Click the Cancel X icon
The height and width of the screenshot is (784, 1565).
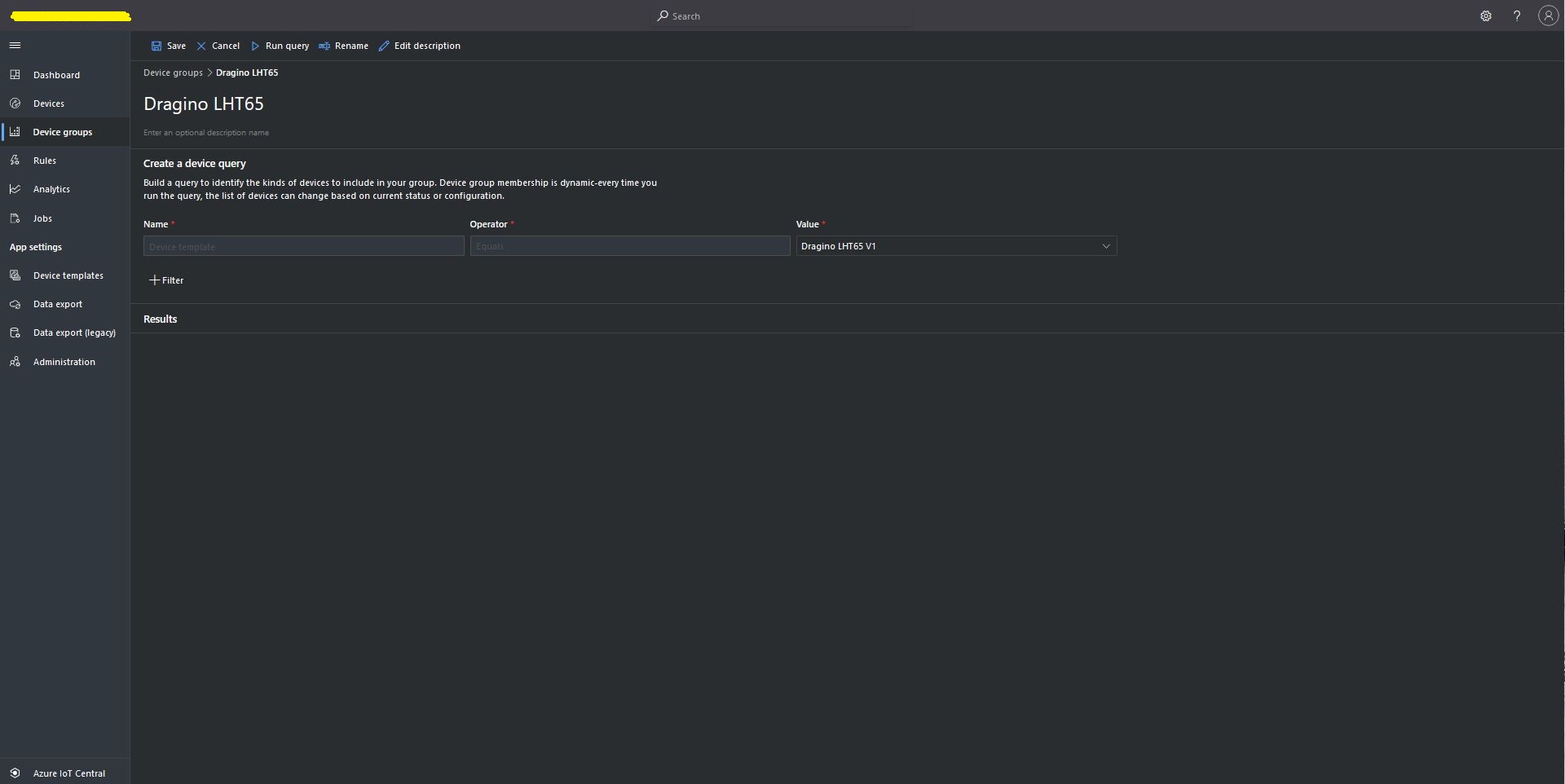201,46
